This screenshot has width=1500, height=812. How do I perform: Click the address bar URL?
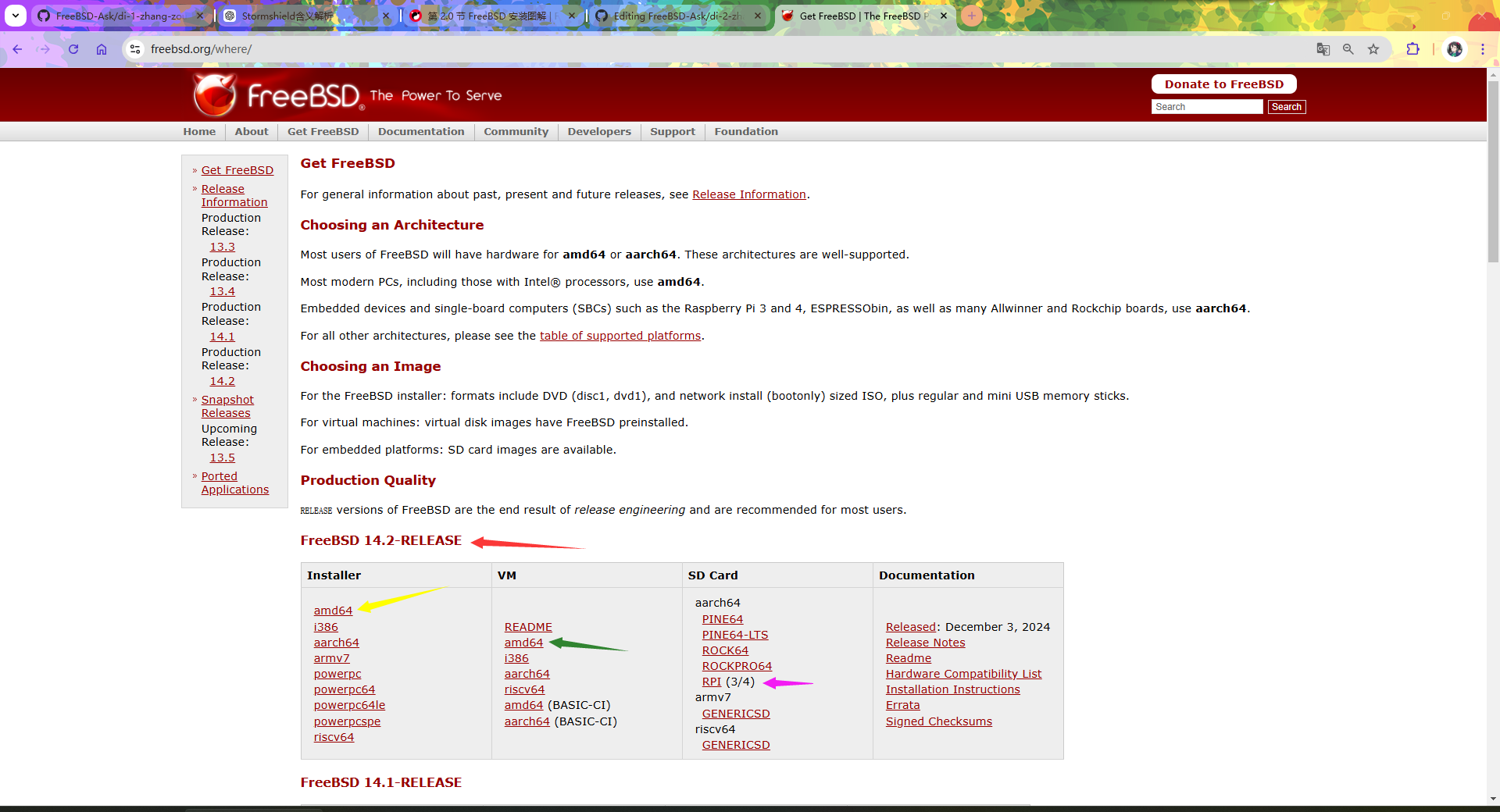tap(201, 49)
